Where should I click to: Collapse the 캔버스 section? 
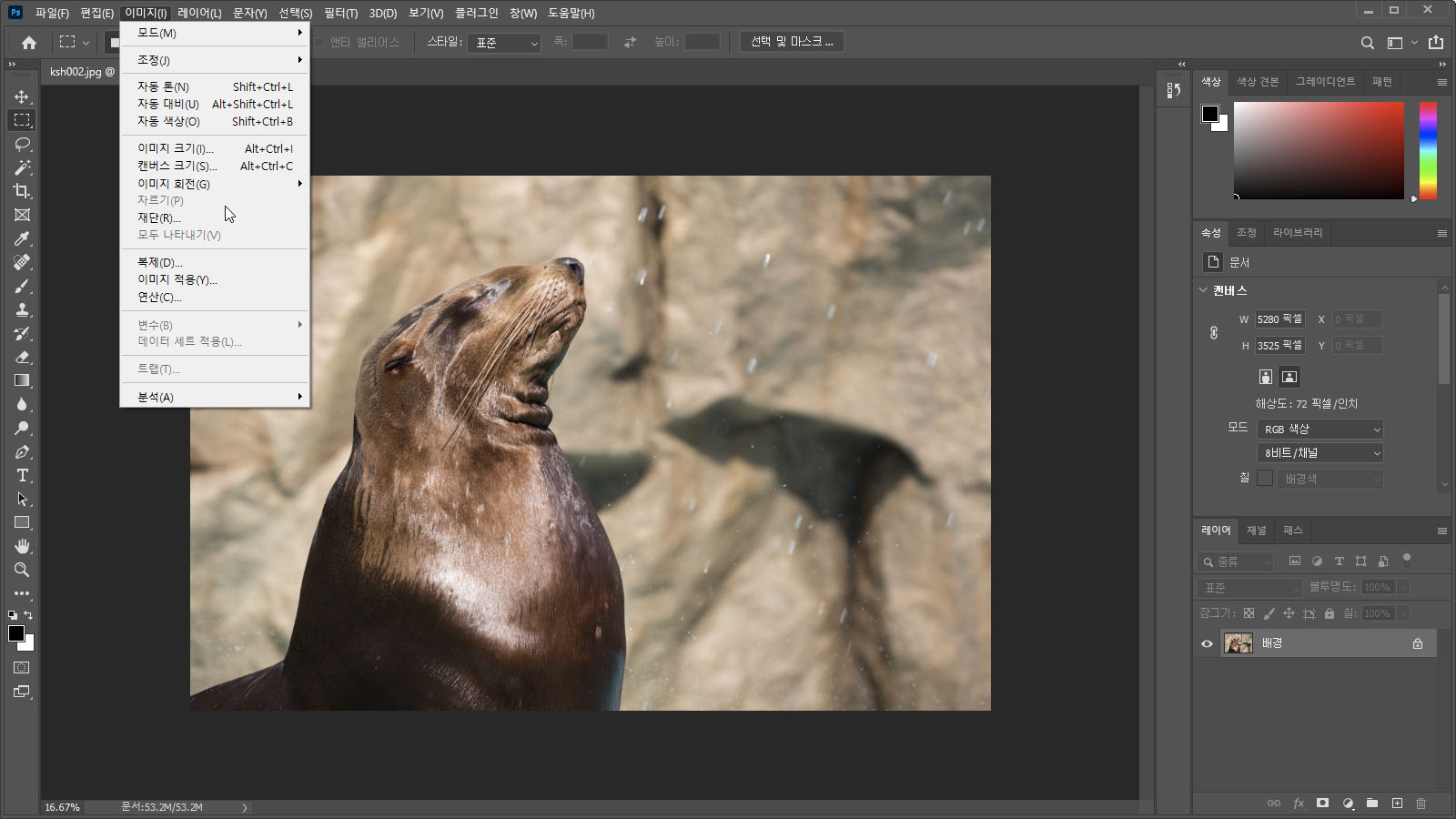pyautogui.click(x=1203, y=290)
